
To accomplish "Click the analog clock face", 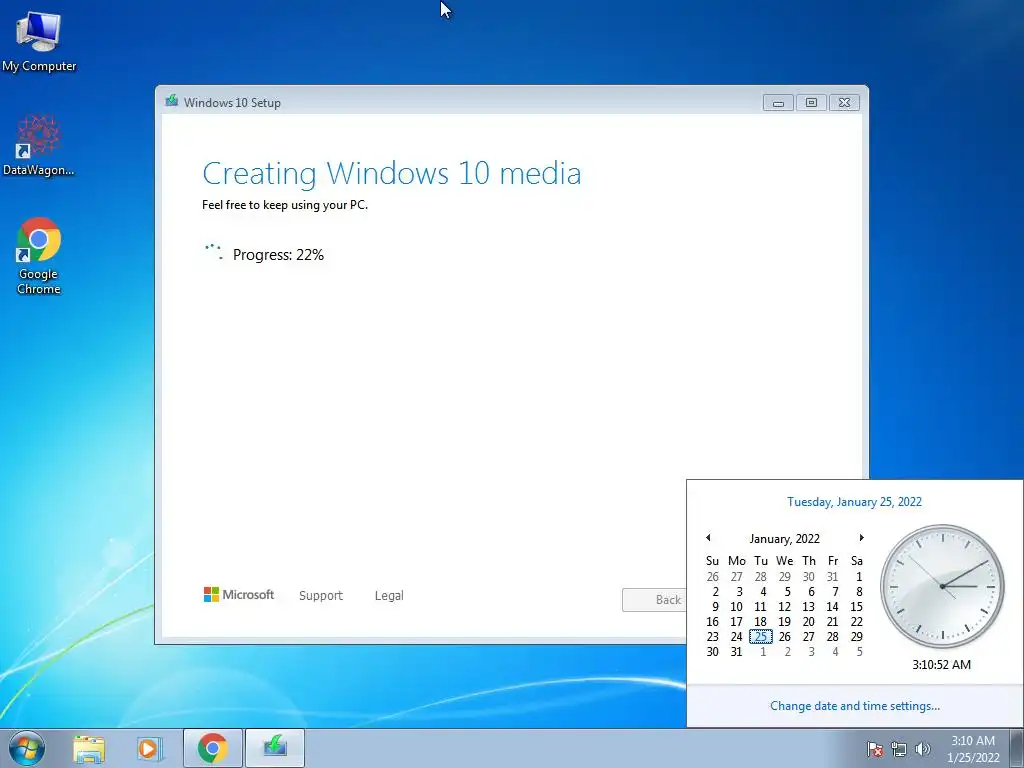I will [942, 586].
